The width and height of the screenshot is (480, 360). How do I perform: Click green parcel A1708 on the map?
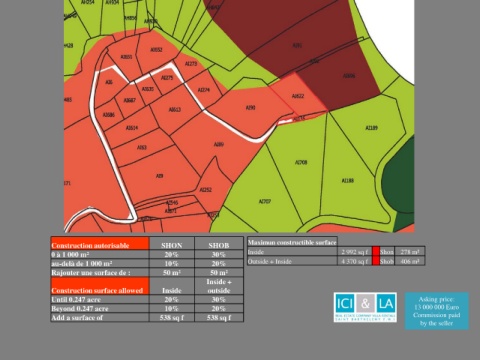(301, 162)
